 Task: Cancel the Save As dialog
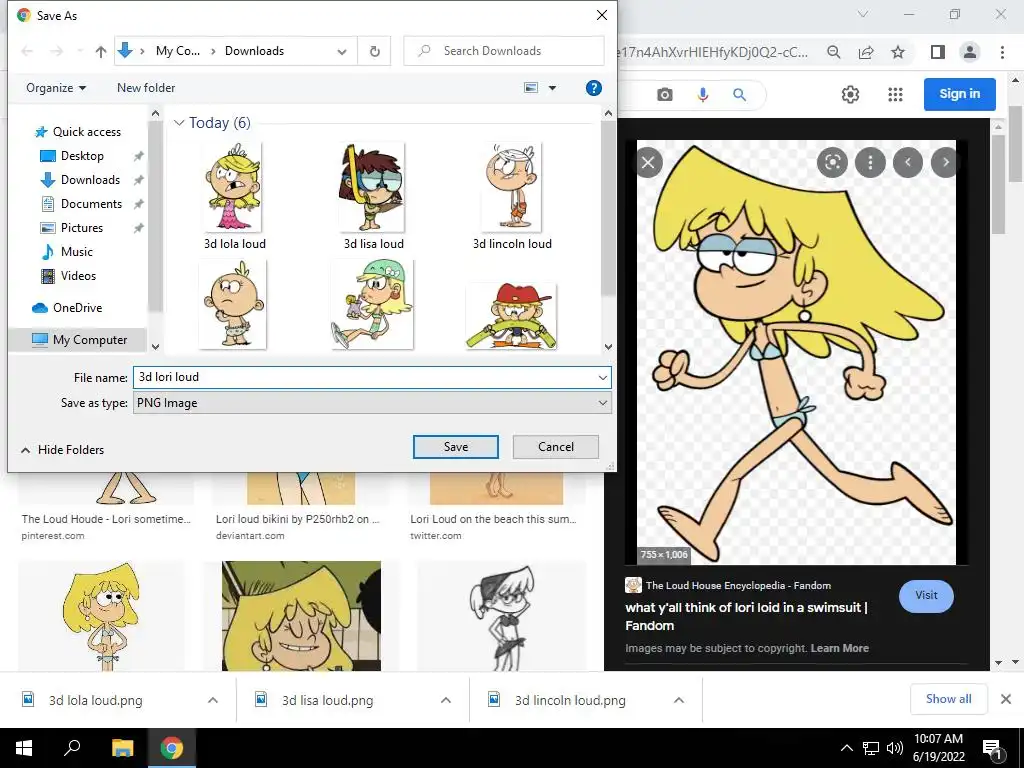pyautogui.click(x=556, y=447)
